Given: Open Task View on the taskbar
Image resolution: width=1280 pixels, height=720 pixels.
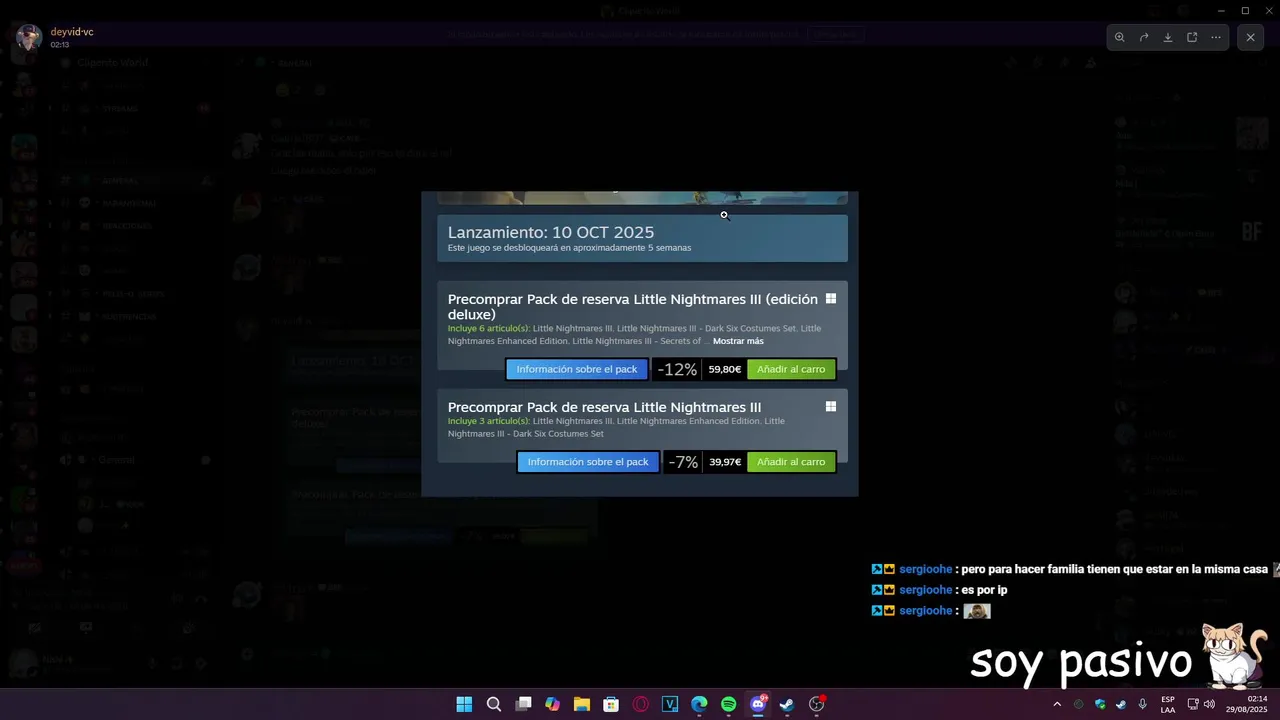Looking at the screenshot, I should click(523, 704).
